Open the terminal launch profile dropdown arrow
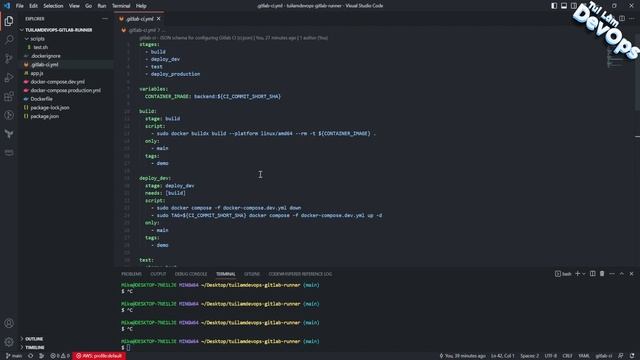Image resolution: width=640 pixels, height=360 pixels. (584, 274)
